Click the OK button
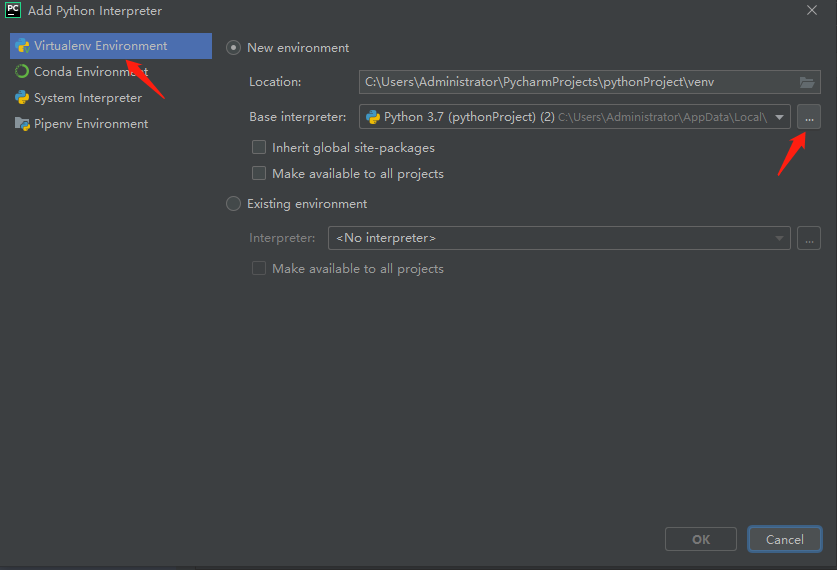Screen dimensions: 837x570 point(701,540)
